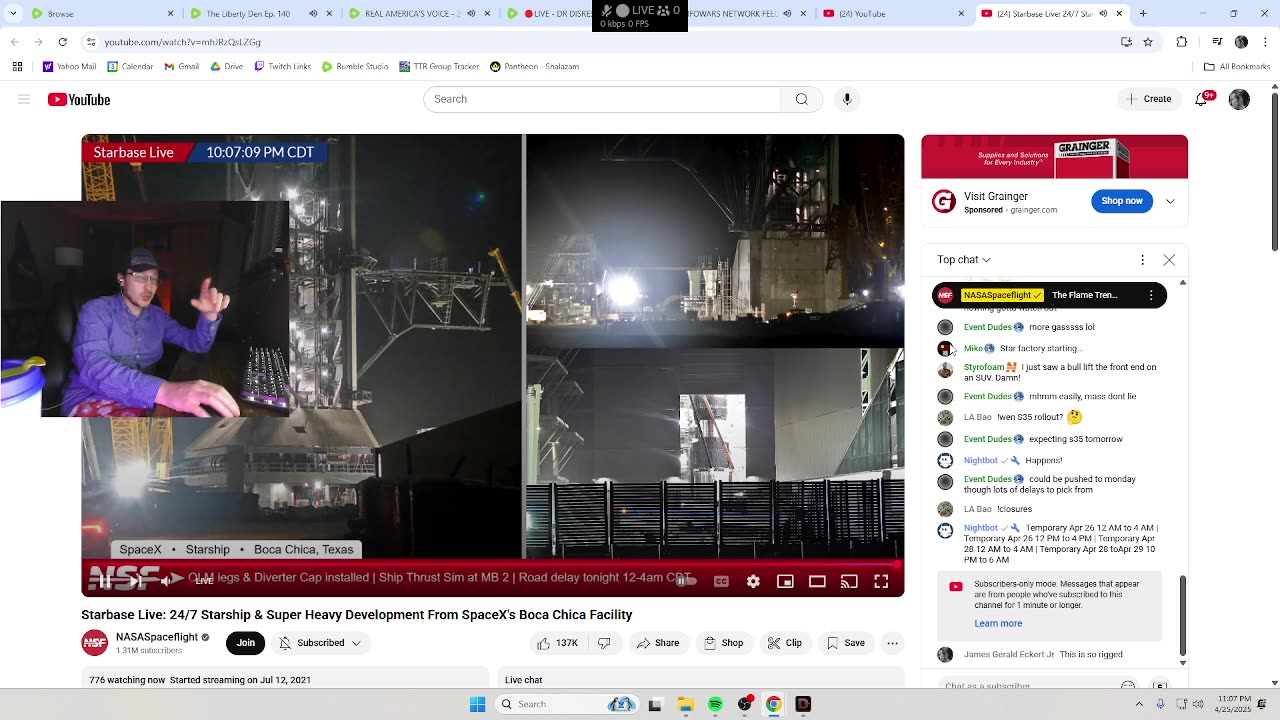Open the Create menu button
Viewport: 1280px width, 720px height.
coord(1148,99)
